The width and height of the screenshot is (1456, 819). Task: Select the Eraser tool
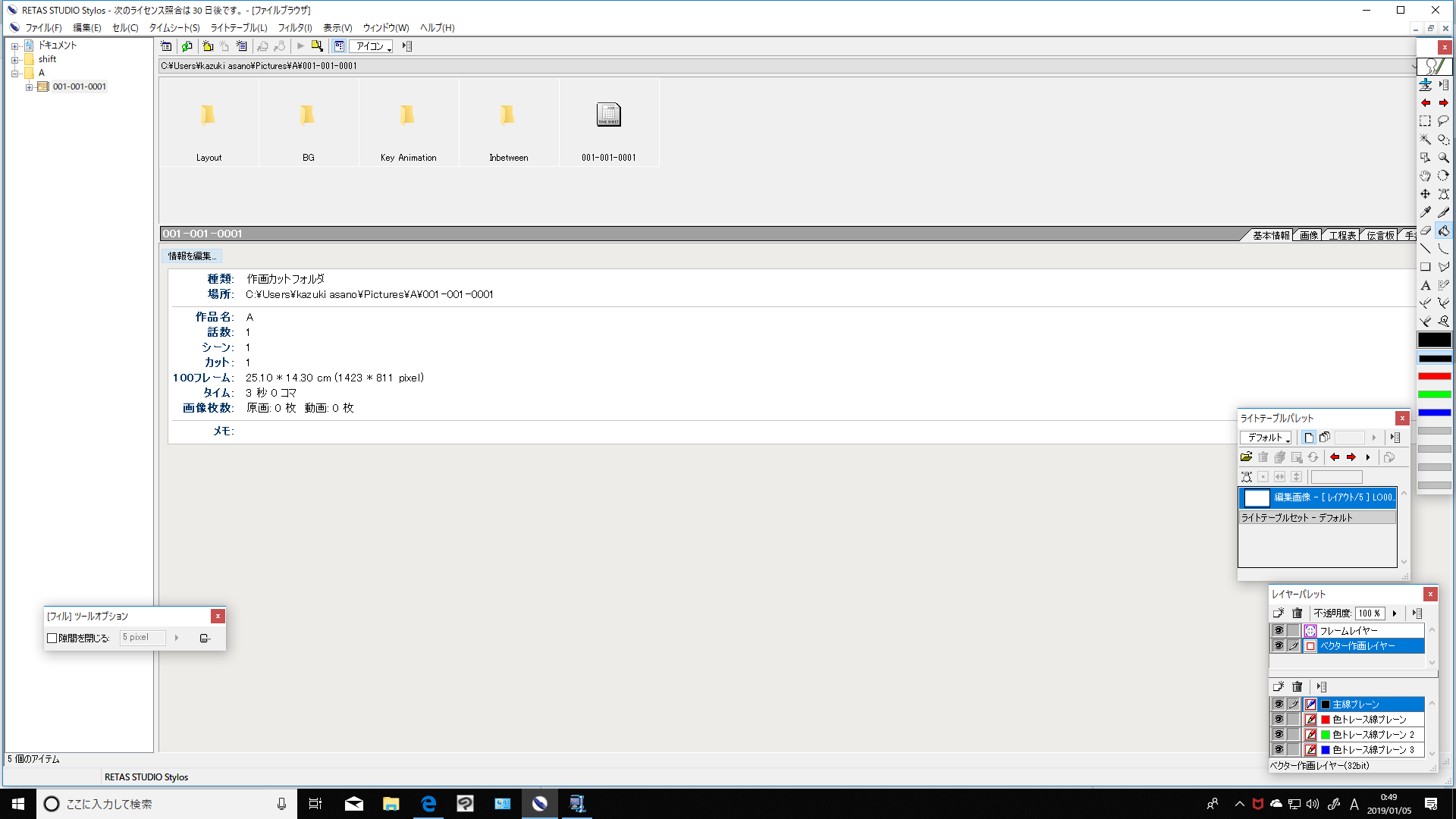(x=1425, y=231)
